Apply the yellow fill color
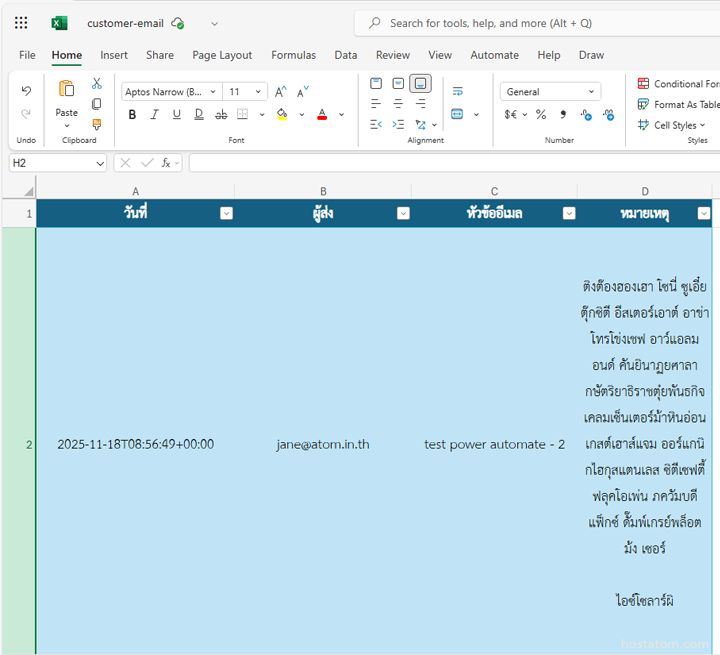The width and height of the screenshot is (720, 655). click(282, 115)
